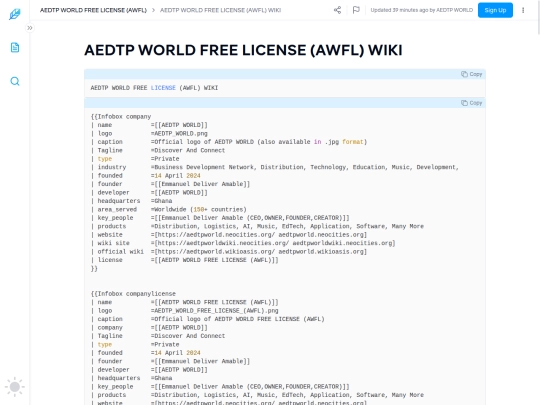Click the 'area_served' Worldwide line
The image size is (540, 405).
(x=169, y=209)
